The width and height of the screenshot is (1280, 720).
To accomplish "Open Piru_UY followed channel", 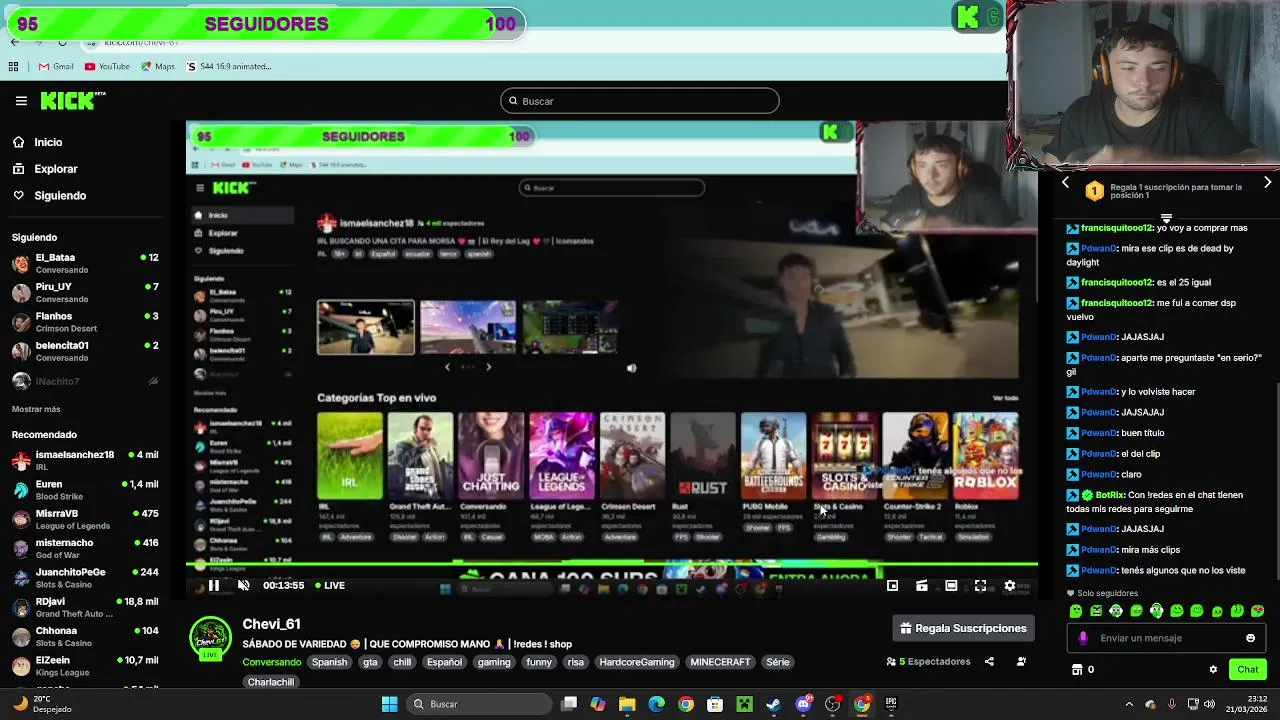I will pyautogui.click(x=85, y=293).
